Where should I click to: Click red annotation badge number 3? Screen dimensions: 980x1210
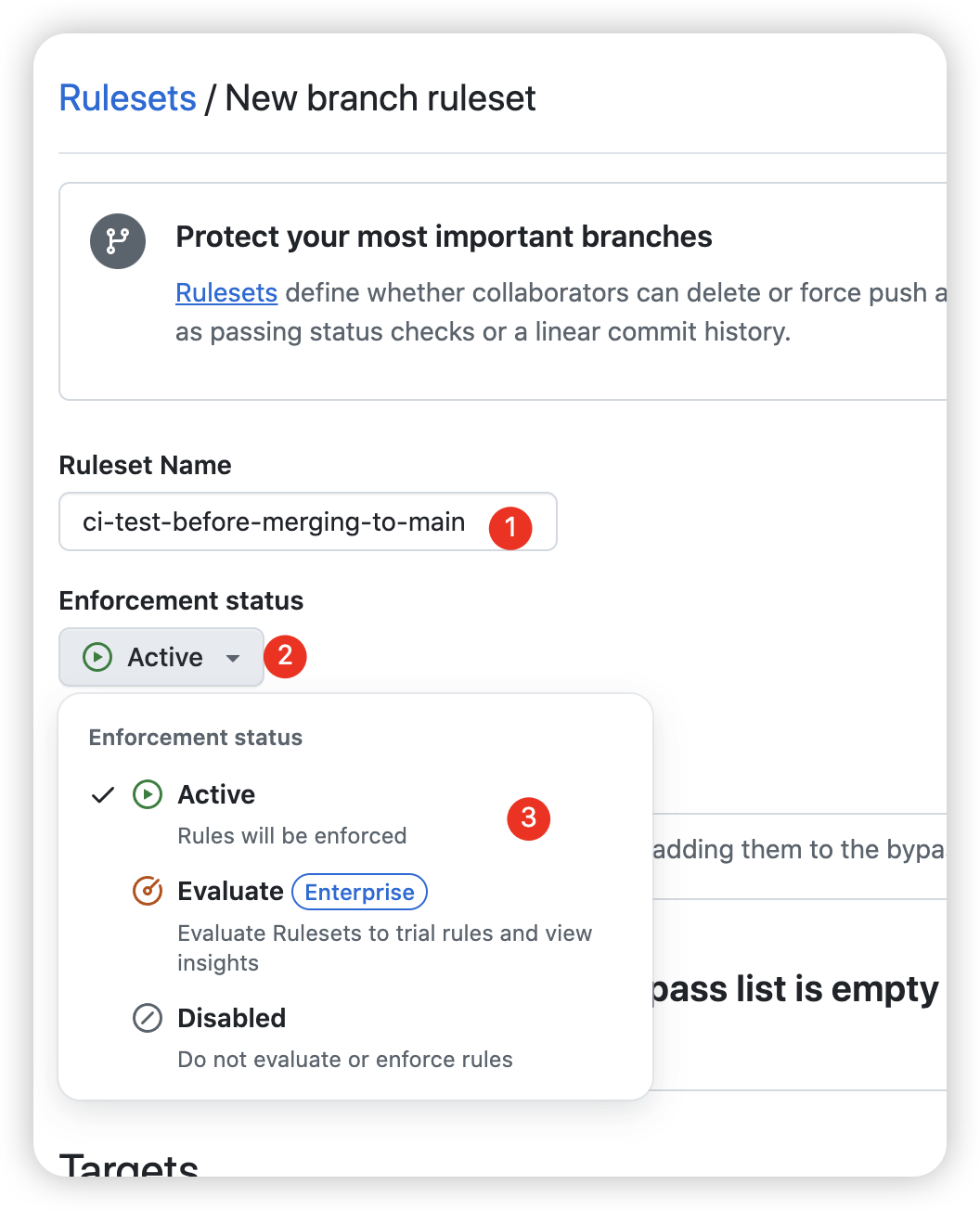tap(529, 817)
